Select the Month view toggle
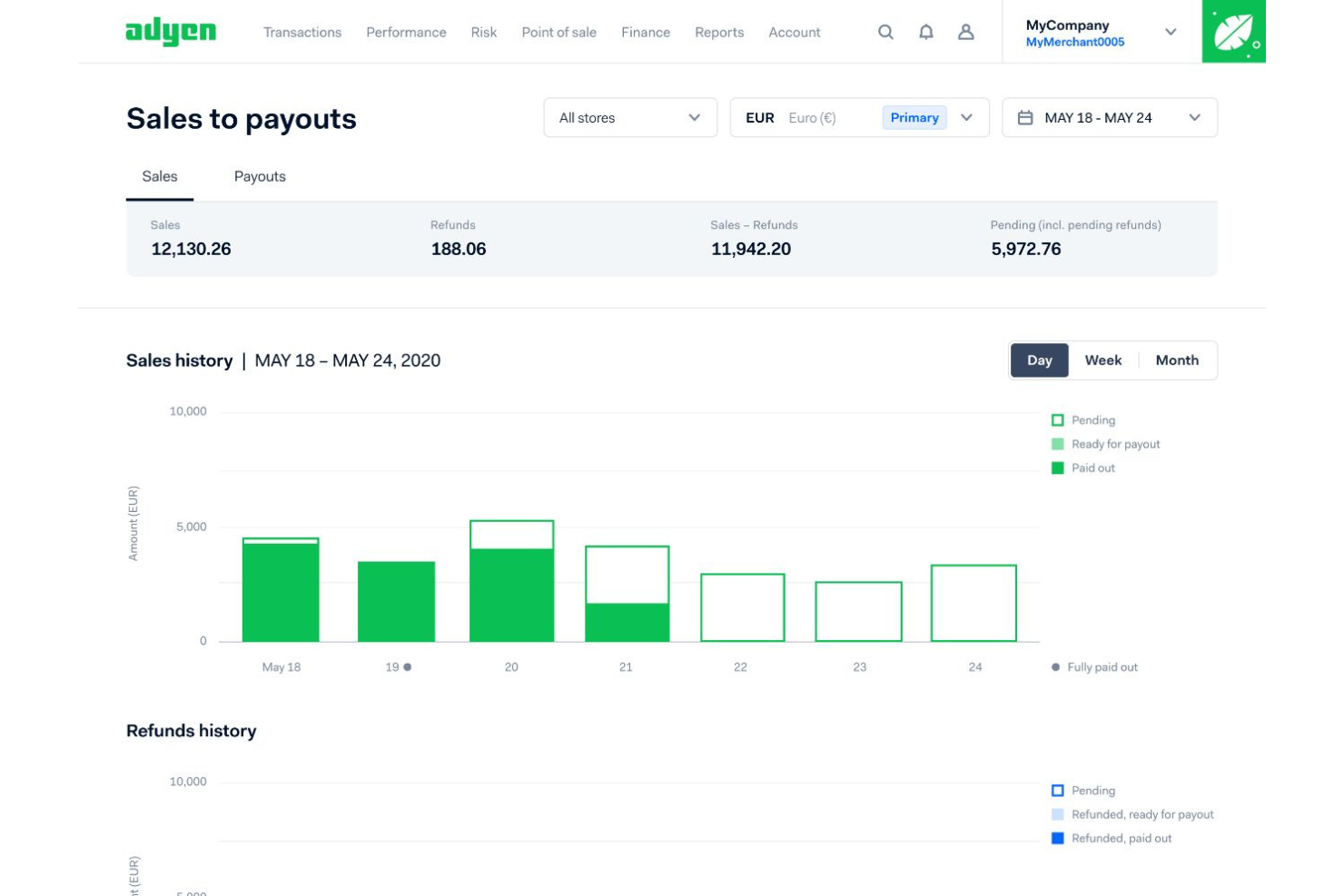Viewport: 1344px width, 896px height. pyautogui.click(x=1177, y=360)
